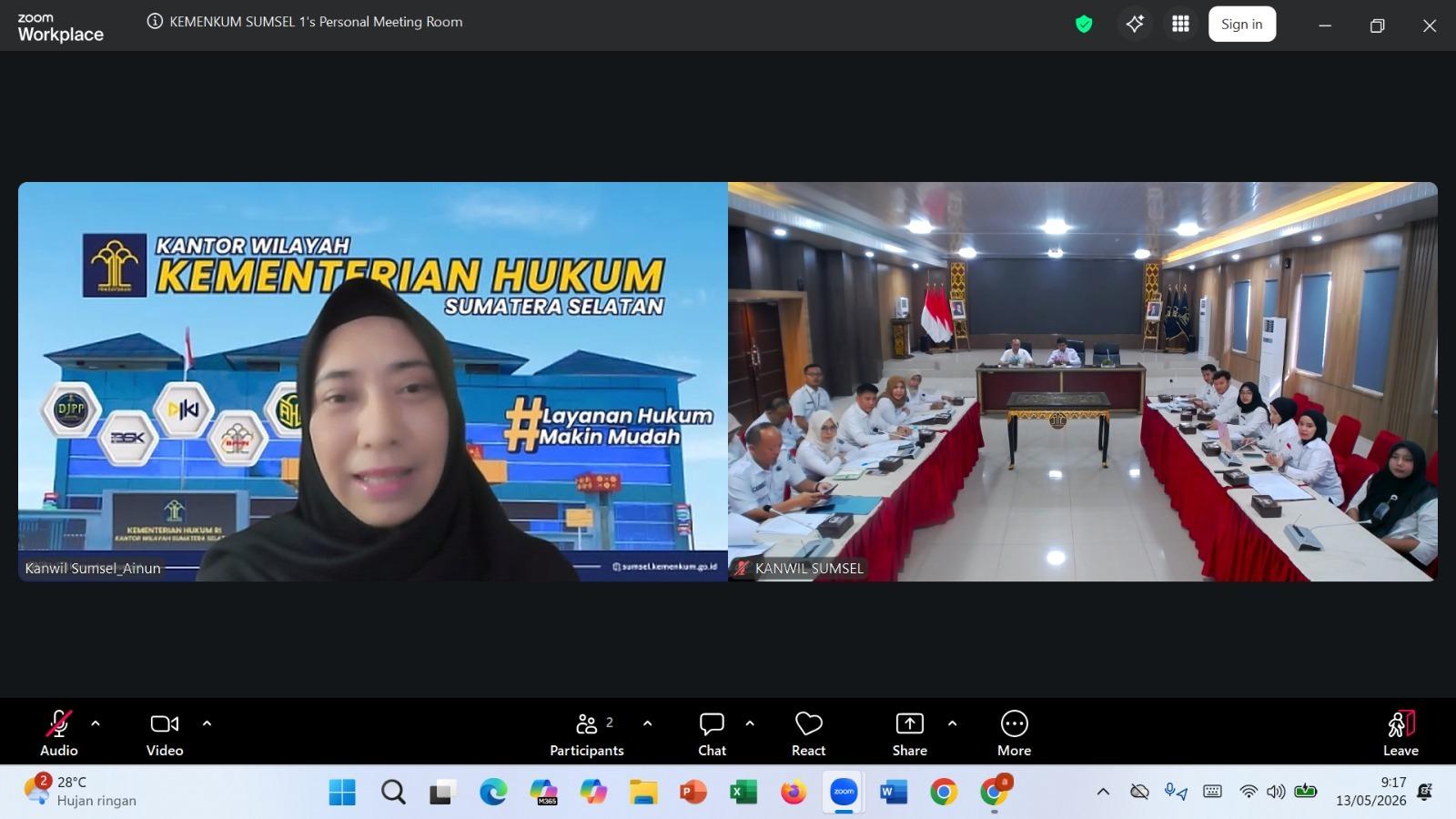This screenshot has height=819, width=1456.
Task: Open Copilot from taskbar
Action: tap(593, 793)
